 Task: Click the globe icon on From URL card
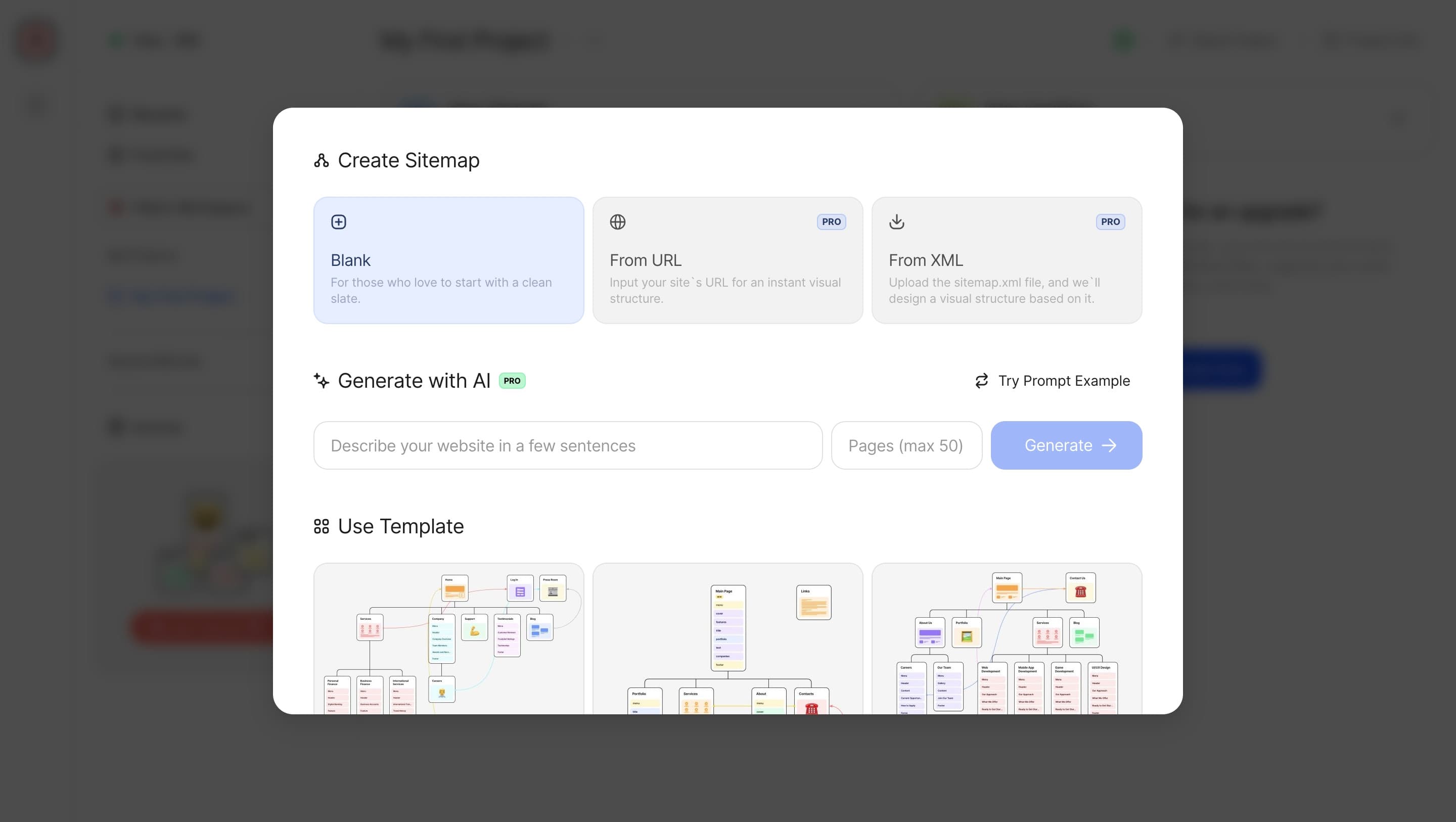618,221
